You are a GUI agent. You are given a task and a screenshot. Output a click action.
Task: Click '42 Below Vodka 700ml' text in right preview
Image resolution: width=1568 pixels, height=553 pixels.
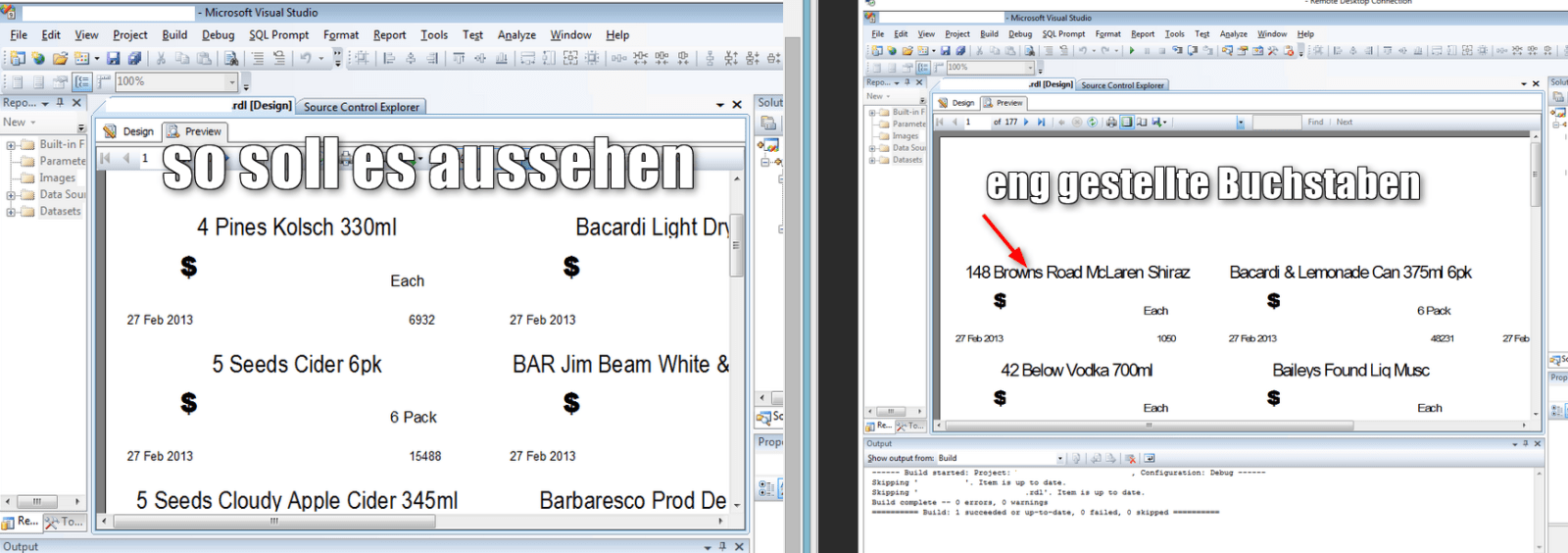(1076, 370)
